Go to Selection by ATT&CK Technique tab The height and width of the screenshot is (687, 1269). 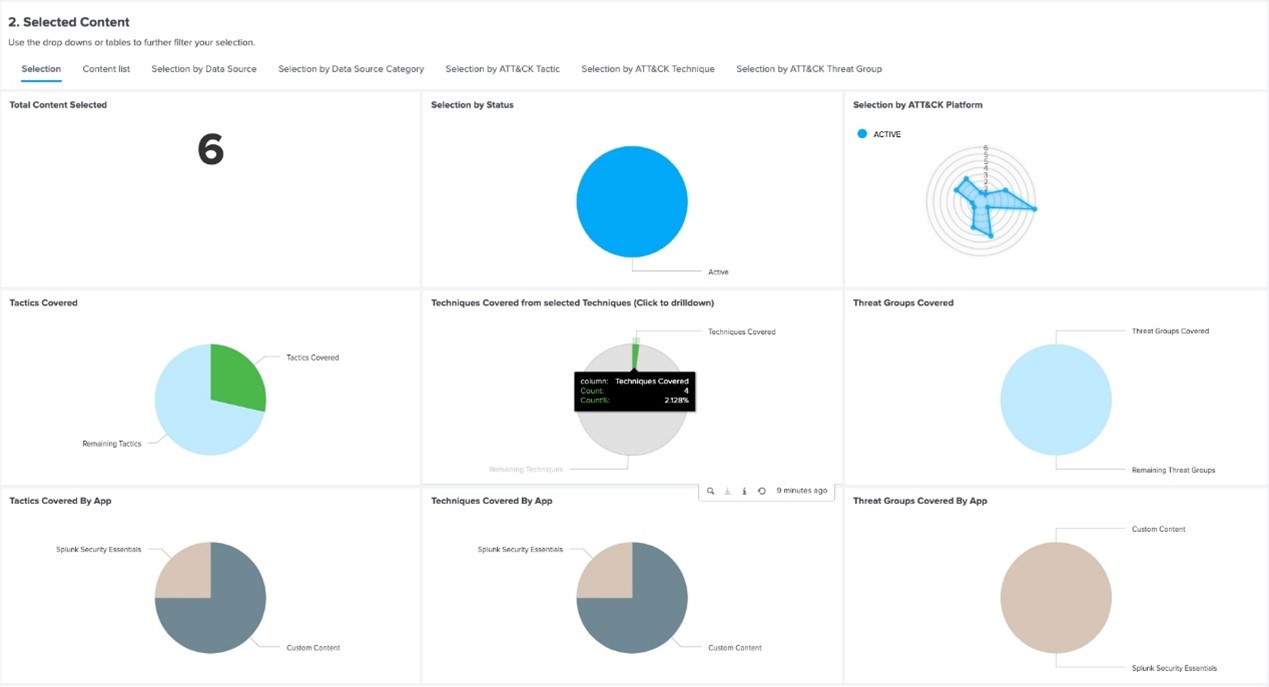click(648, 69)
